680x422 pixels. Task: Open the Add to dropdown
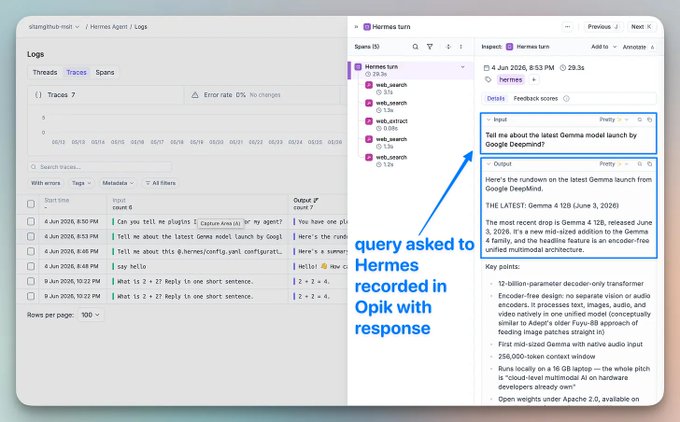pyautogui.click(x=603, y=47)
